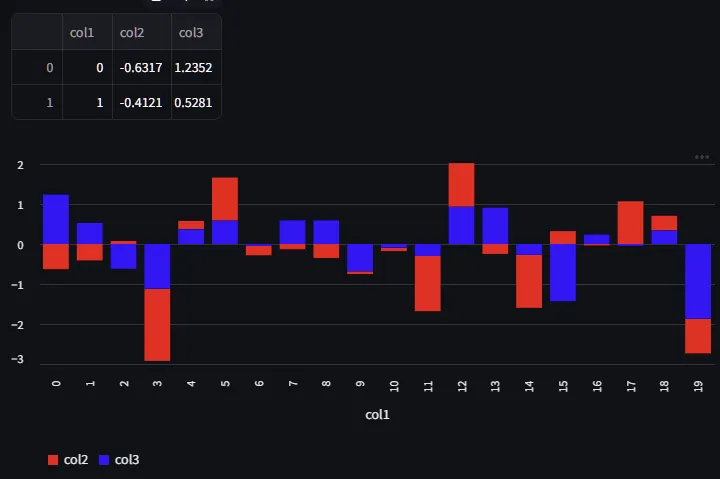
Task: Click the blue col3 segment of bar 19
Action: [698, 282]
